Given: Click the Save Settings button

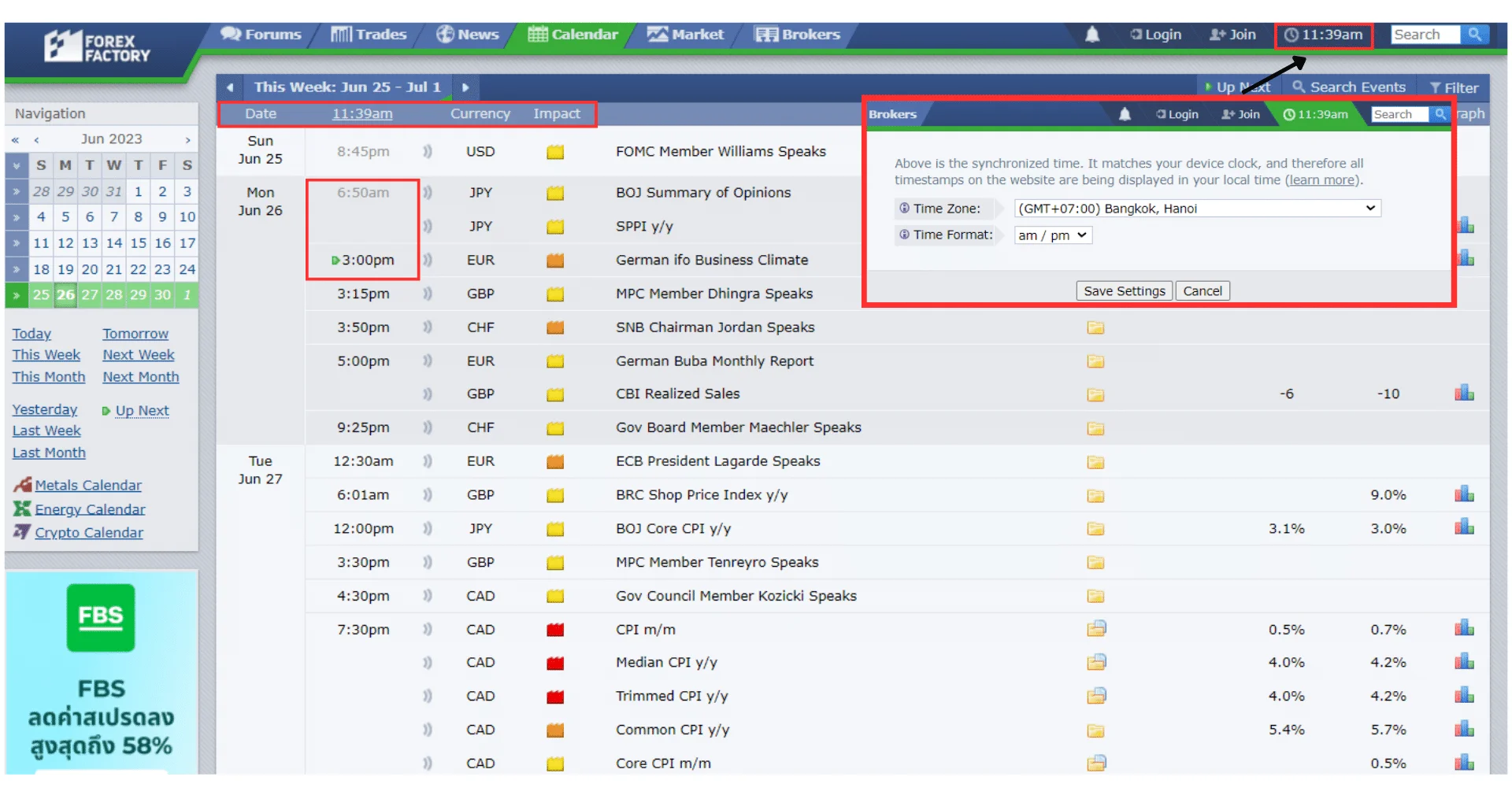Looking at the screenshot, I should [x=1124, y=291].
